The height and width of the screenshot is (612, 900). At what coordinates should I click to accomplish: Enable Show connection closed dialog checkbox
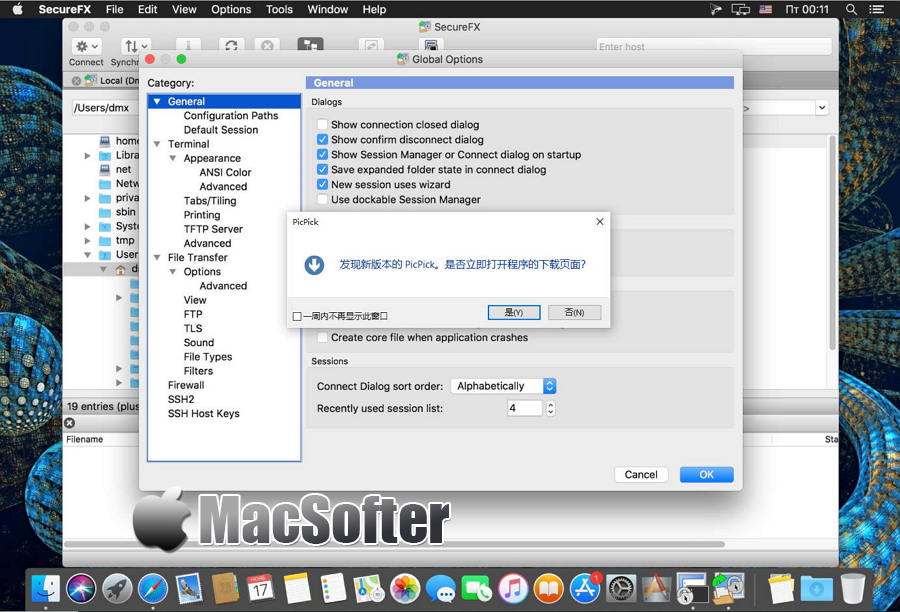click(323, 125)
